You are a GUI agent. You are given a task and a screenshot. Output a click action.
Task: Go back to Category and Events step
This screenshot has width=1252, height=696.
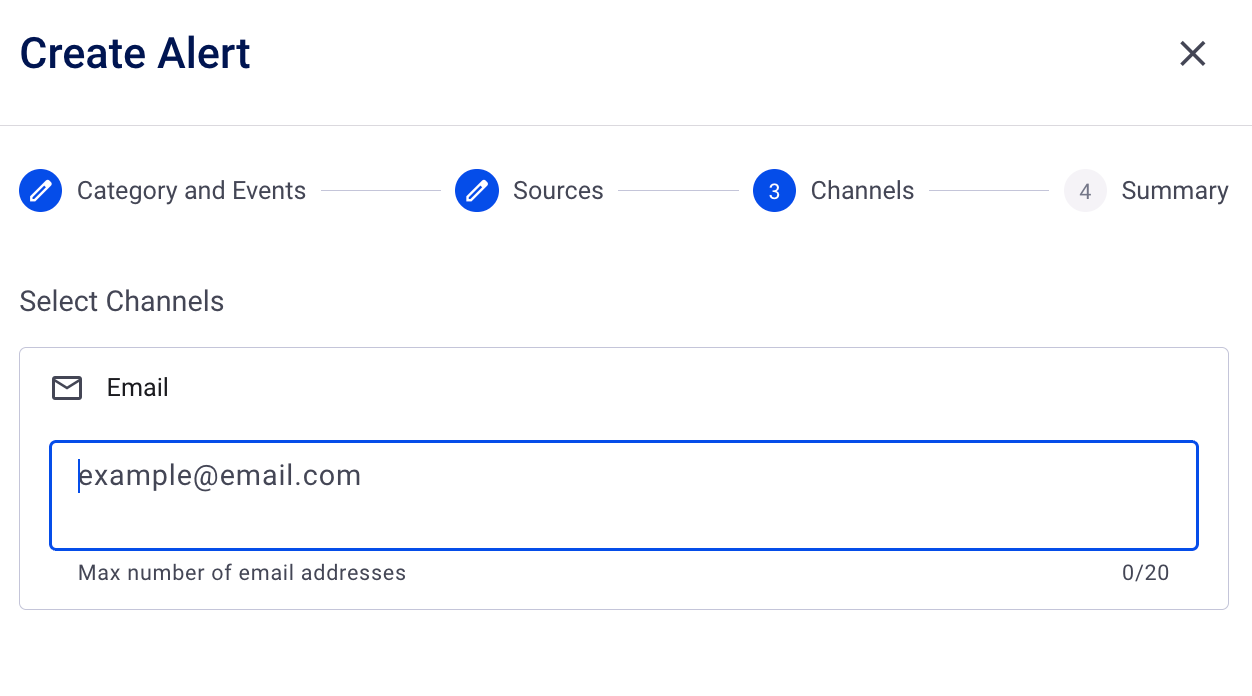tap(191, 191)
